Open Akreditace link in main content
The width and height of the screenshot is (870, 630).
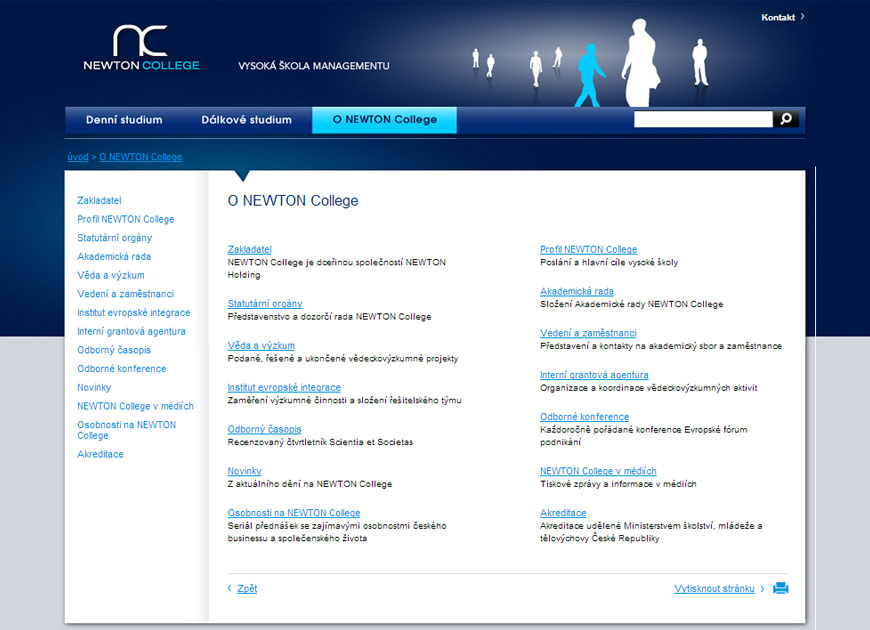pos(563,513)
